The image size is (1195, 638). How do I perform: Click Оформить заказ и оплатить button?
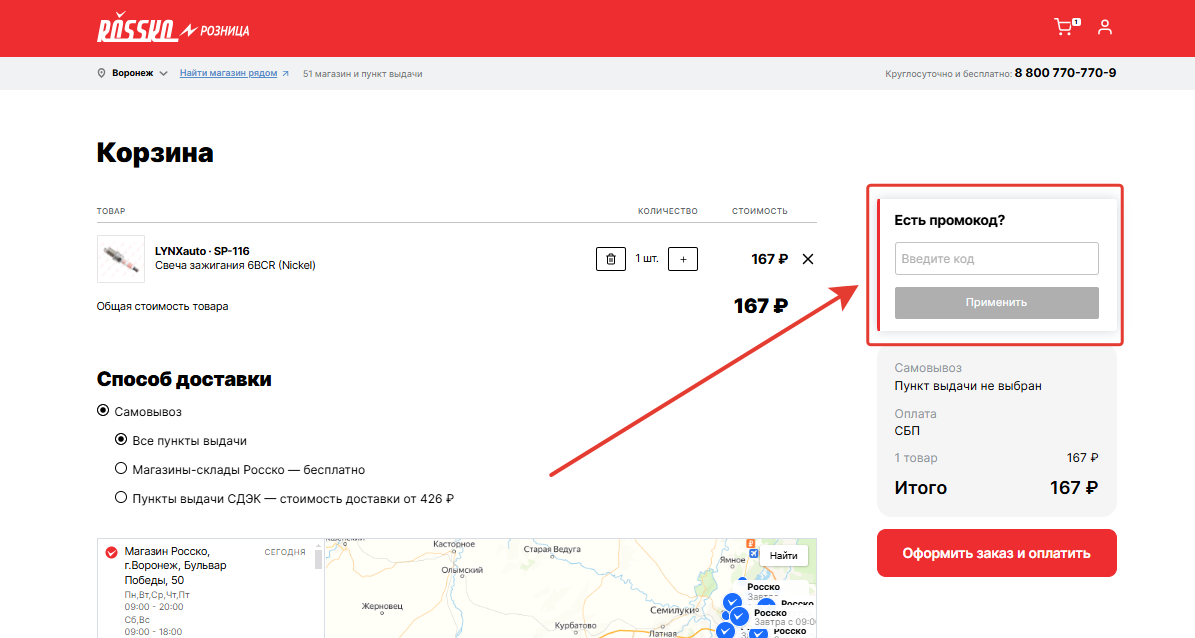pyautogui.click(x=996, y=553)
